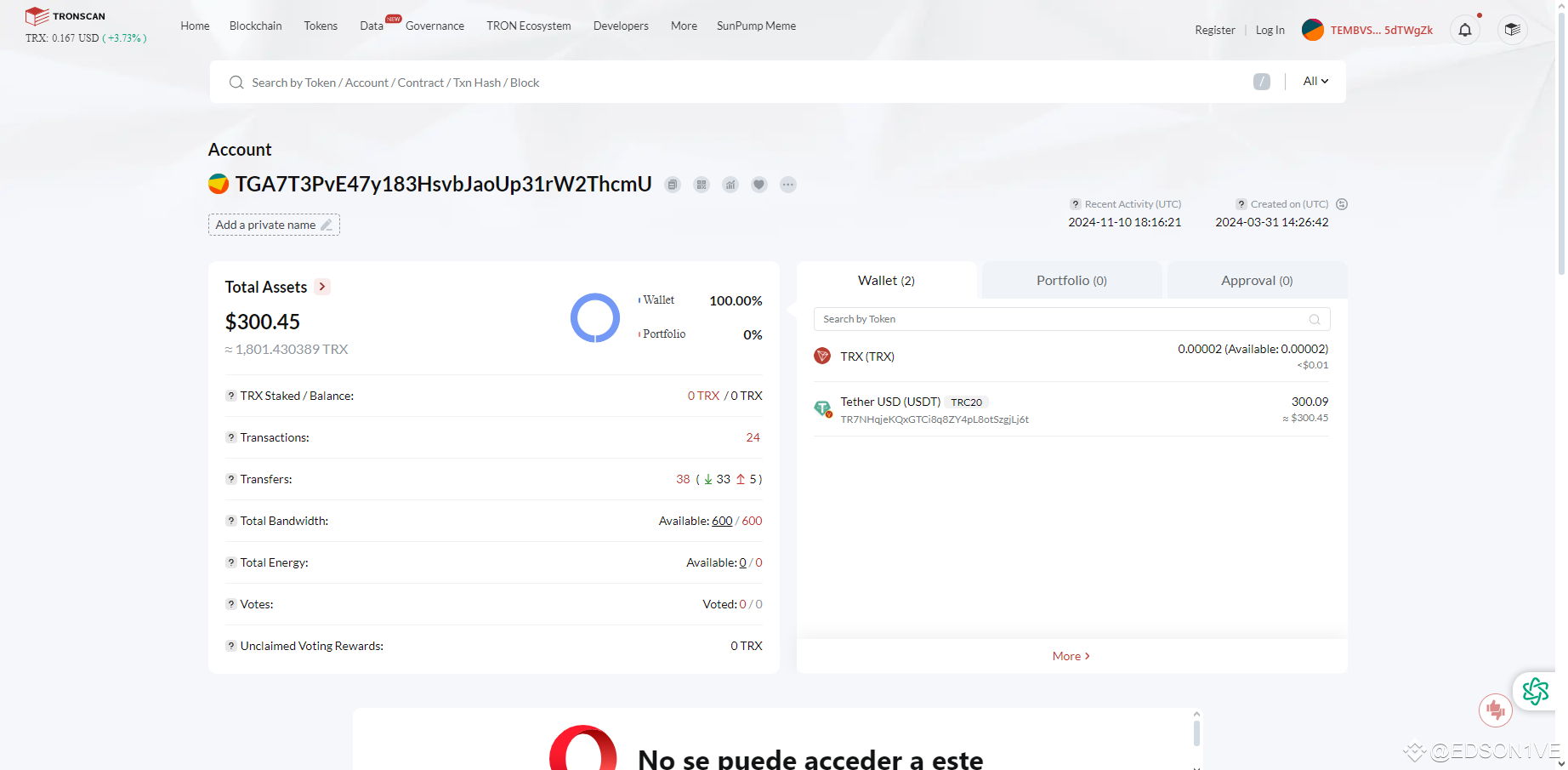
Task: Open the Developers menu
Action: click(621, 26)
